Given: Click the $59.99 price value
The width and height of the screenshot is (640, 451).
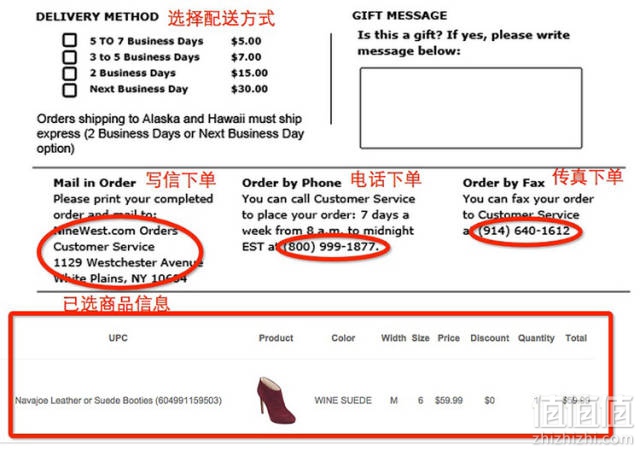Looking at the screenshot, I should pos(449,400).
